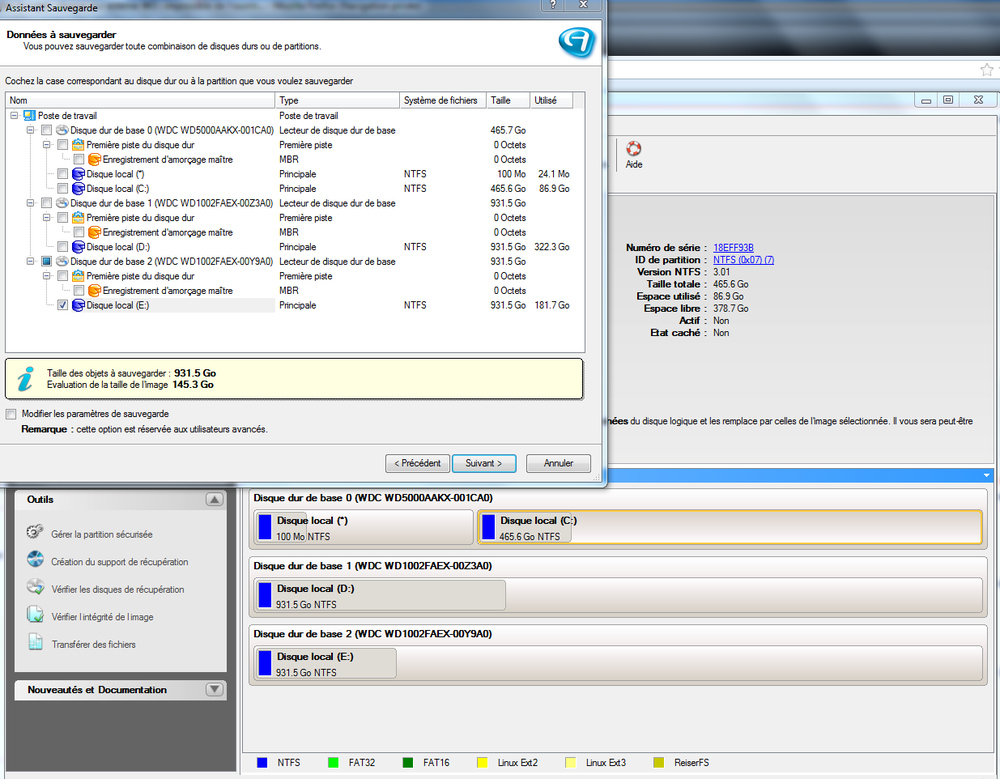Image resolution: width=1000 pixels, height=779 pixels.
Task: Click the blue Disque local (D:) icon in tree
Action: coord(77,247)
